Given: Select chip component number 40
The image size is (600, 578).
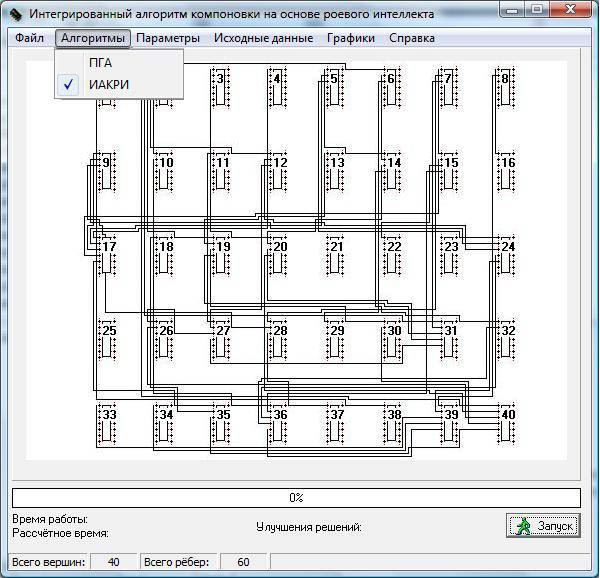Looking at the screenshot, I should [506, 424].
